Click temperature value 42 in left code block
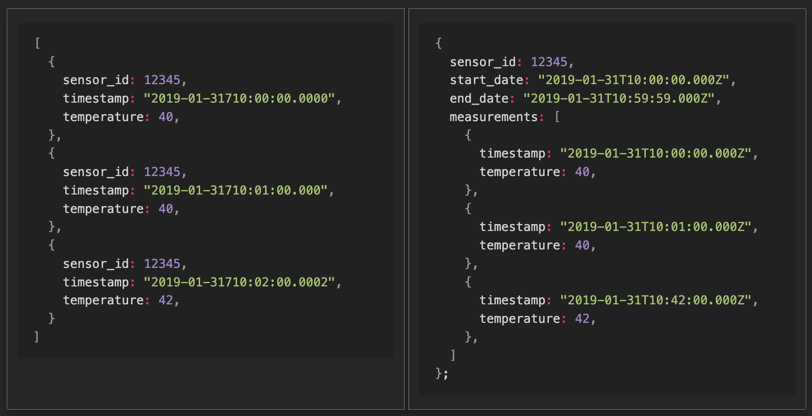 164,300
